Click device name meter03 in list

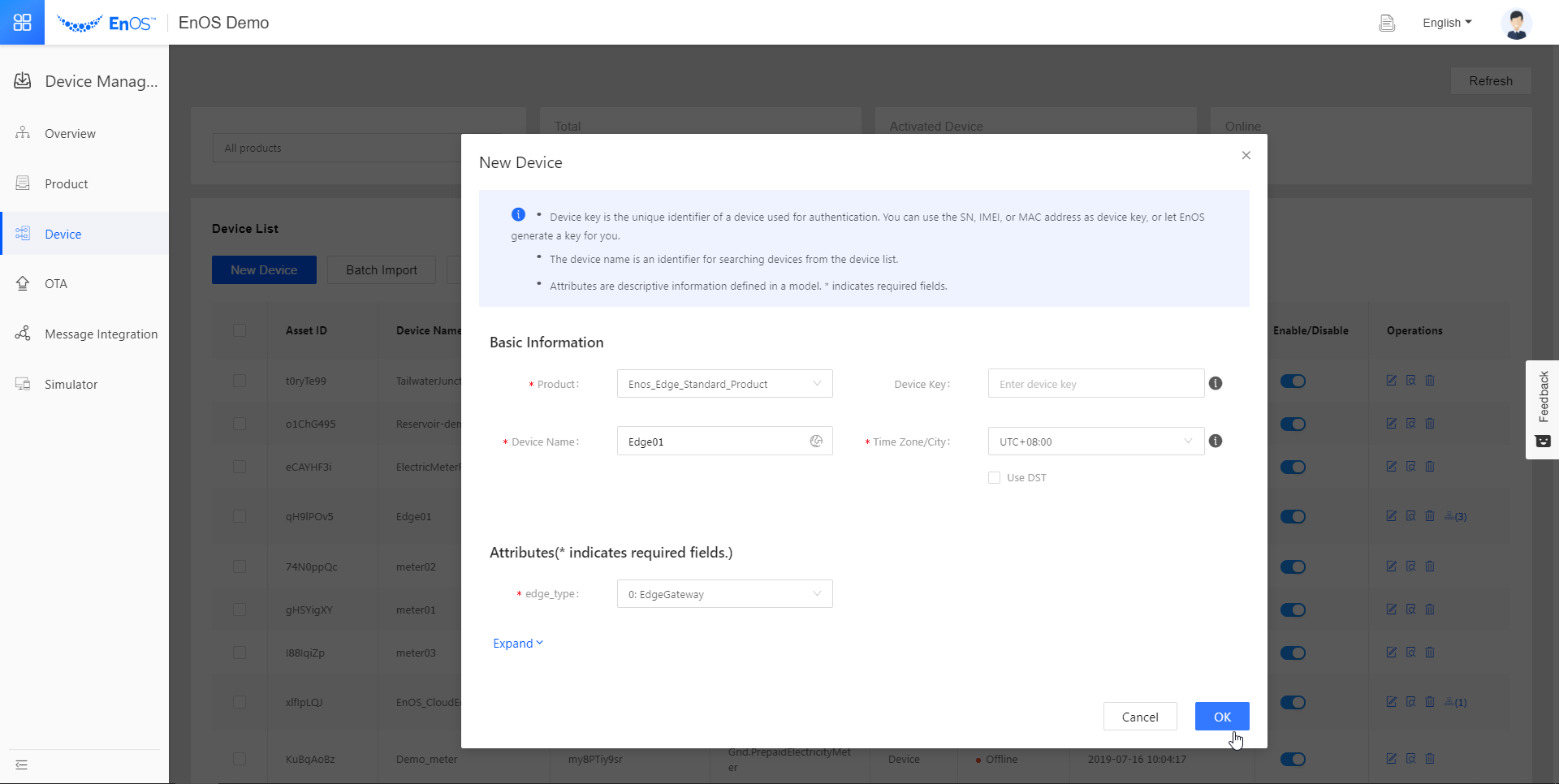tap(416, 653)
